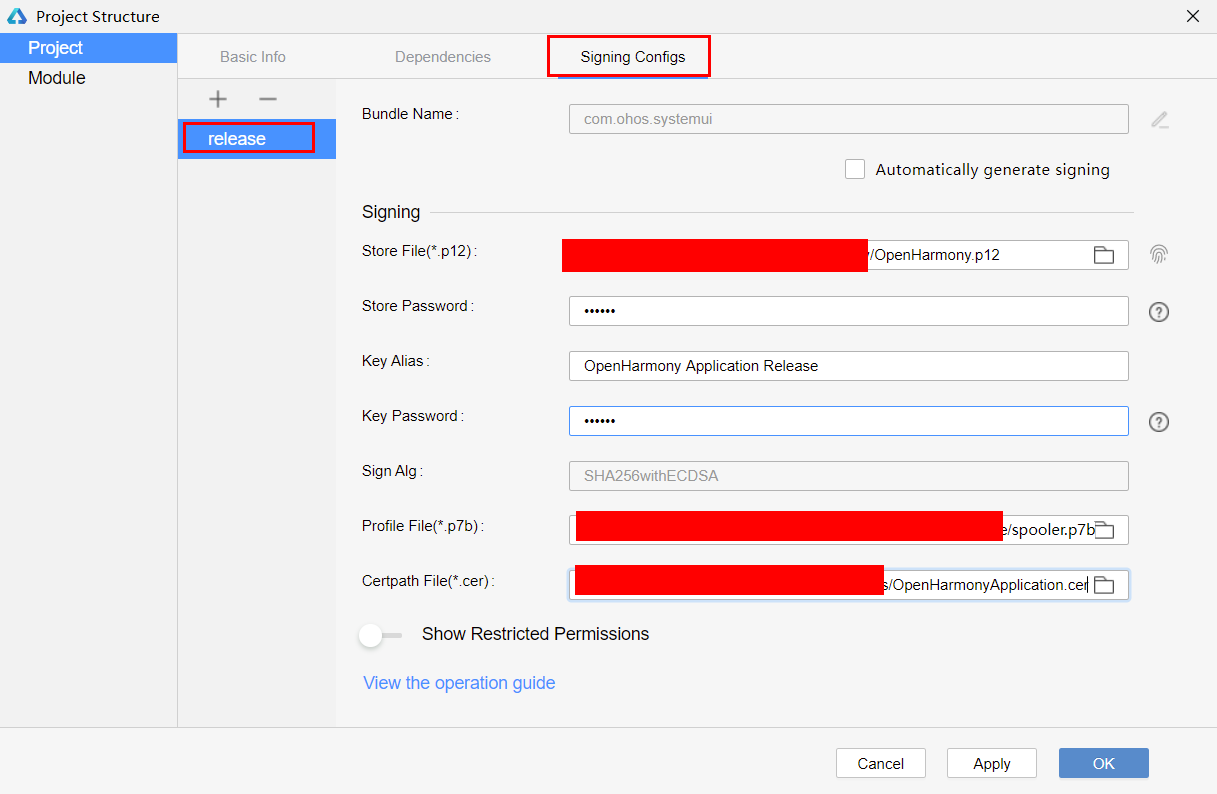
Task: Select Module in the left sidebar
Action: (57, 78)
